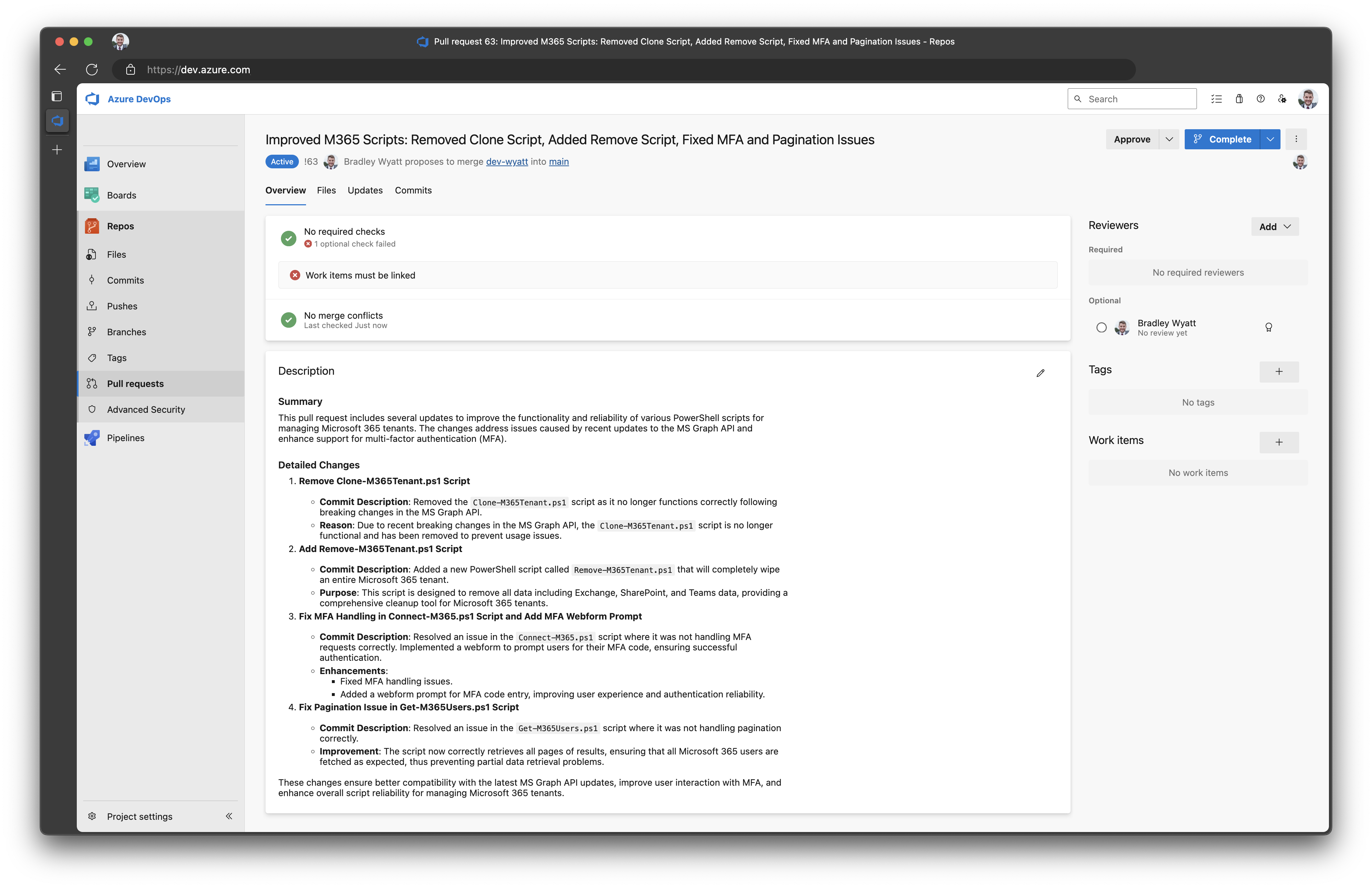Open Boards from the sidebar
Screen dimensions: 1372x888
pyautogui.click(x=122, y=195)
